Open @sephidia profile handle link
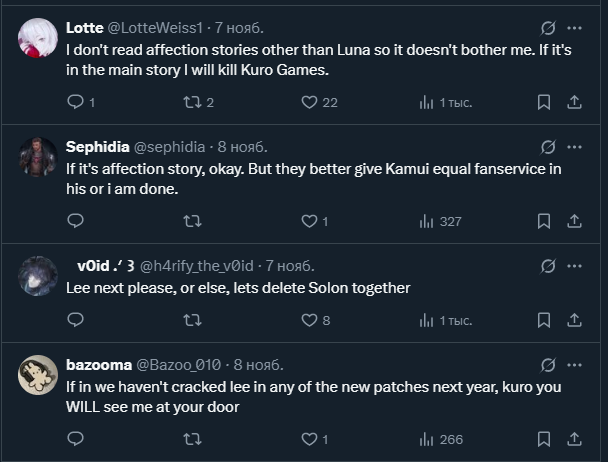 170,147
